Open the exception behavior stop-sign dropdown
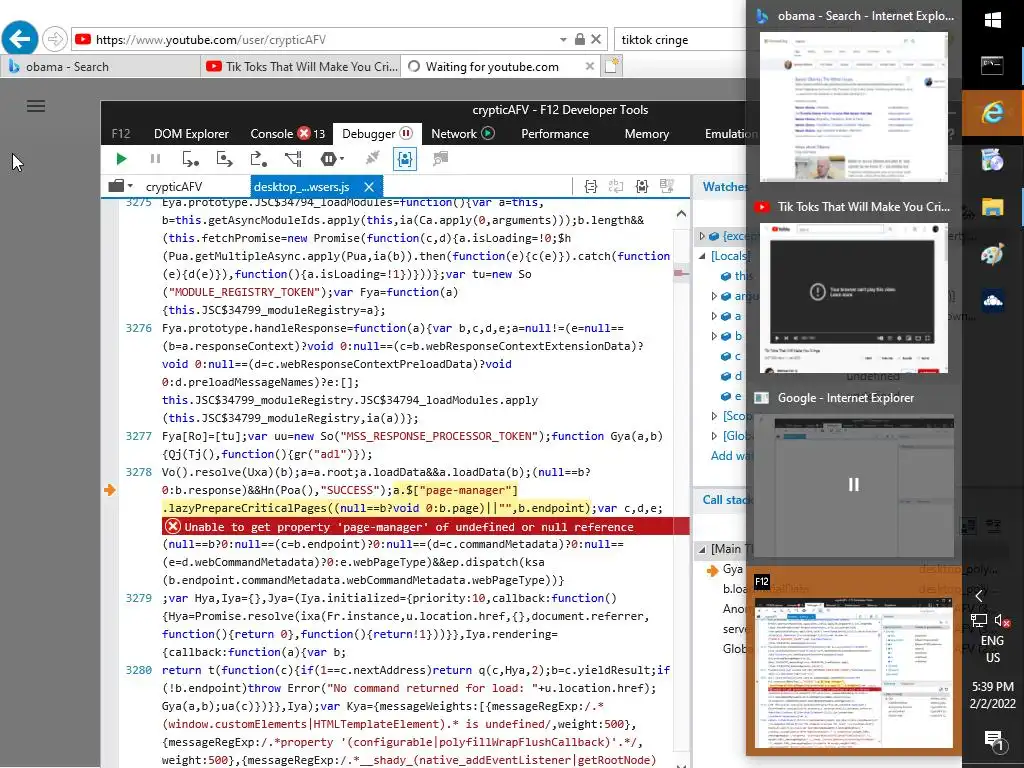 (332, 159)
